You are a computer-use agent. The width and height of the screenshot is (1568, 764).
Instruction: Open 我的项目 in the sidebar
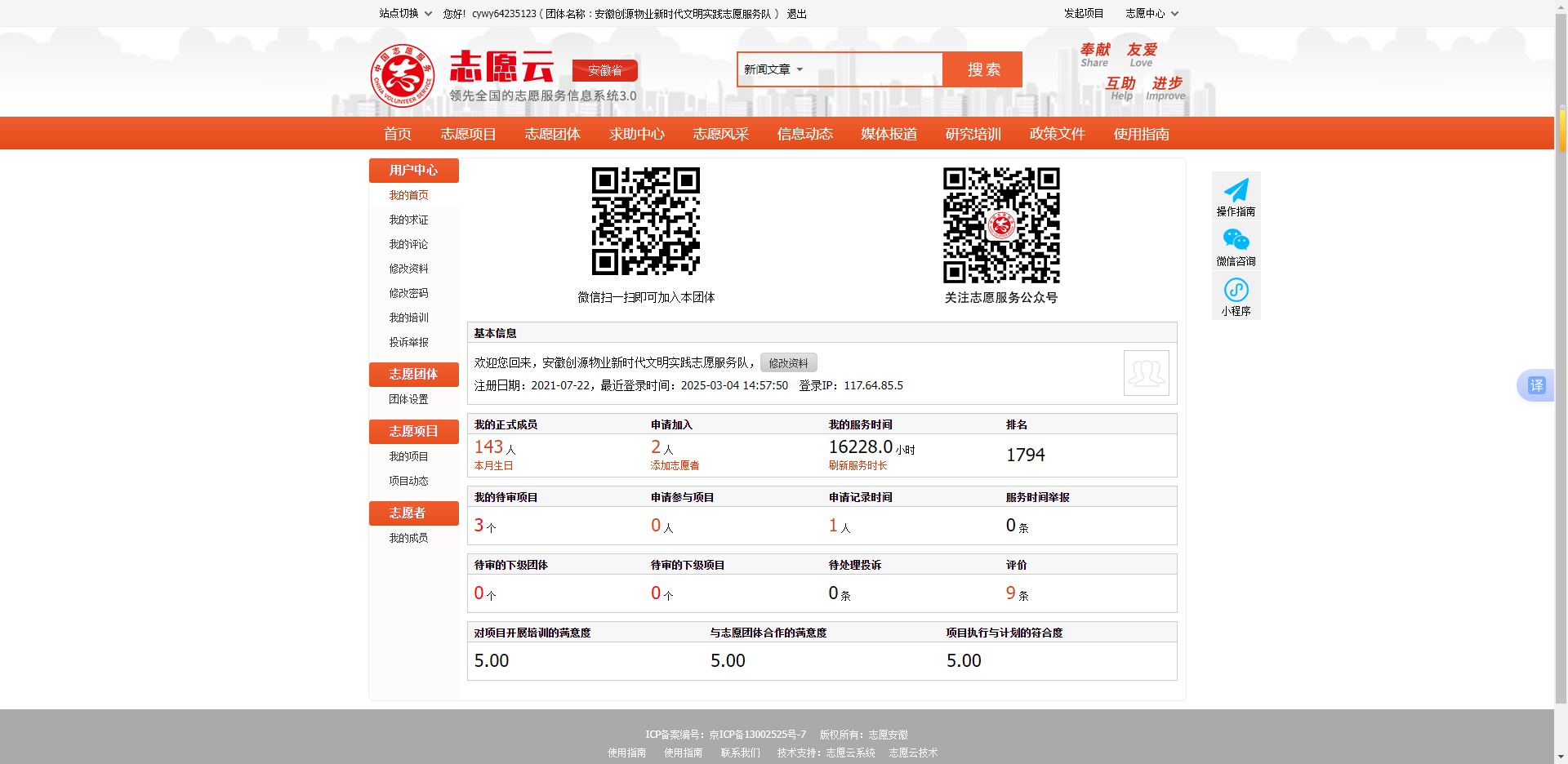tap(408, 456)
